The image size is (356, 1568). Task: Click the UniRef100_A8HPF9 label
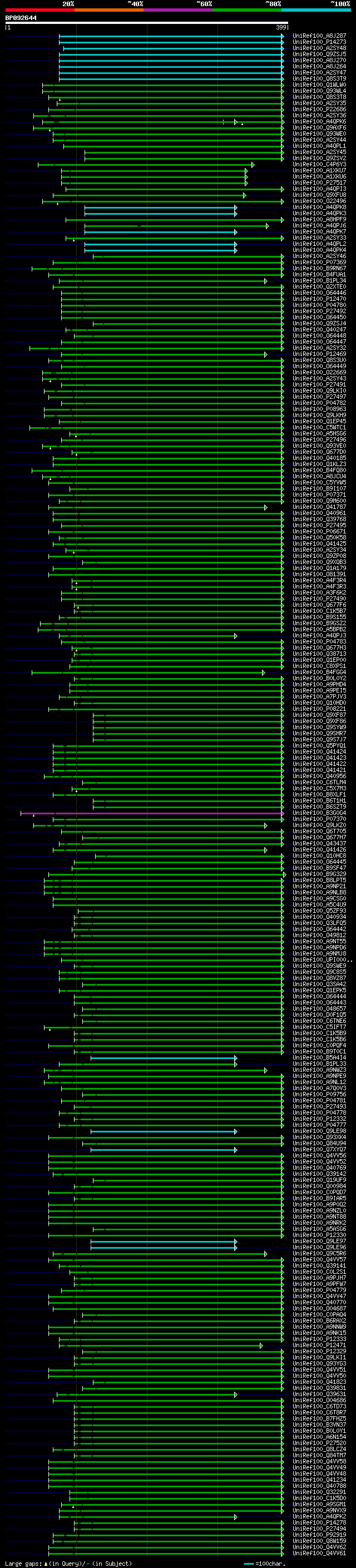click(x=319, y=220)
